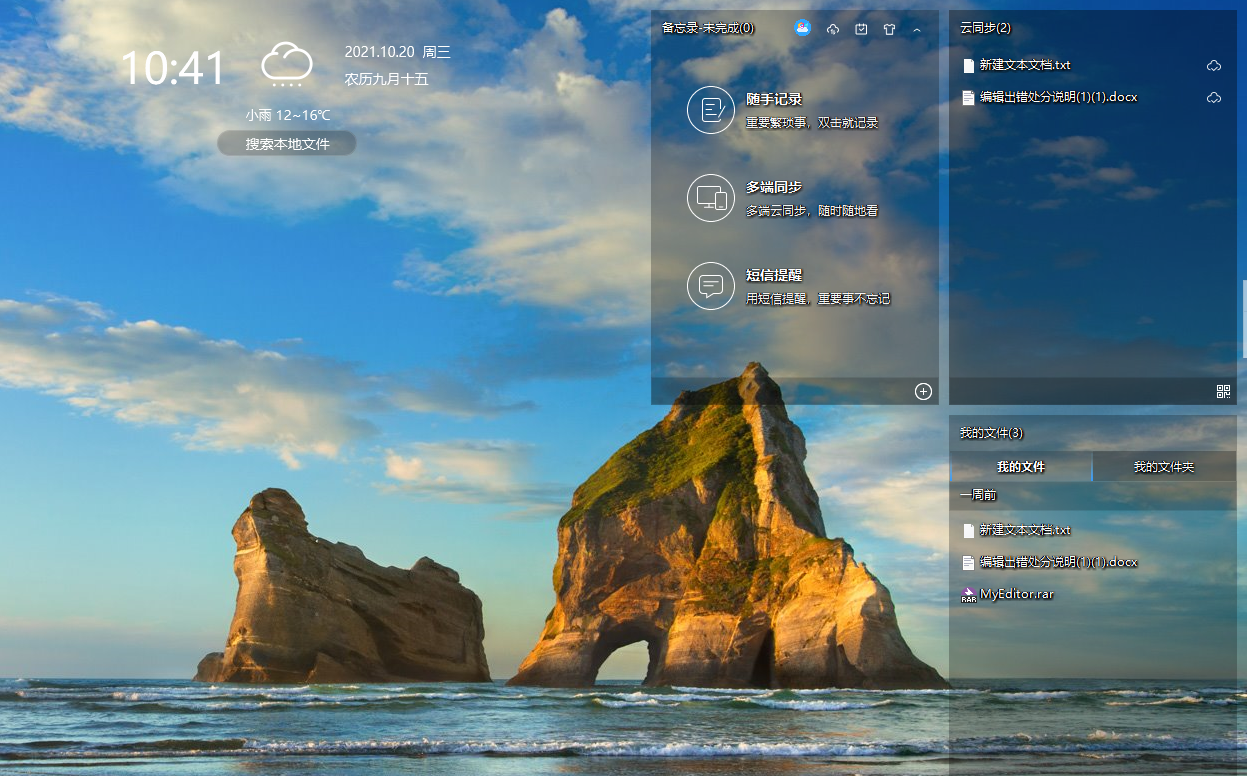Click the 10:41 clock display

(174, 68)
